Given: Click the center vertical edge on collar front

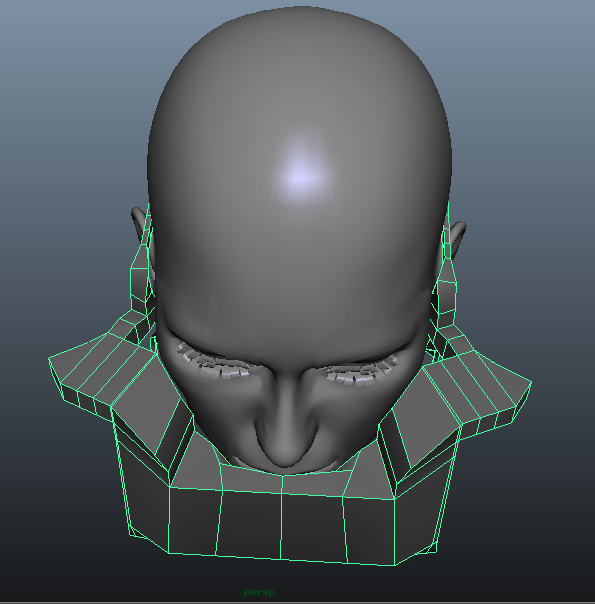Looking at the screenshot, I should [282, 518].
